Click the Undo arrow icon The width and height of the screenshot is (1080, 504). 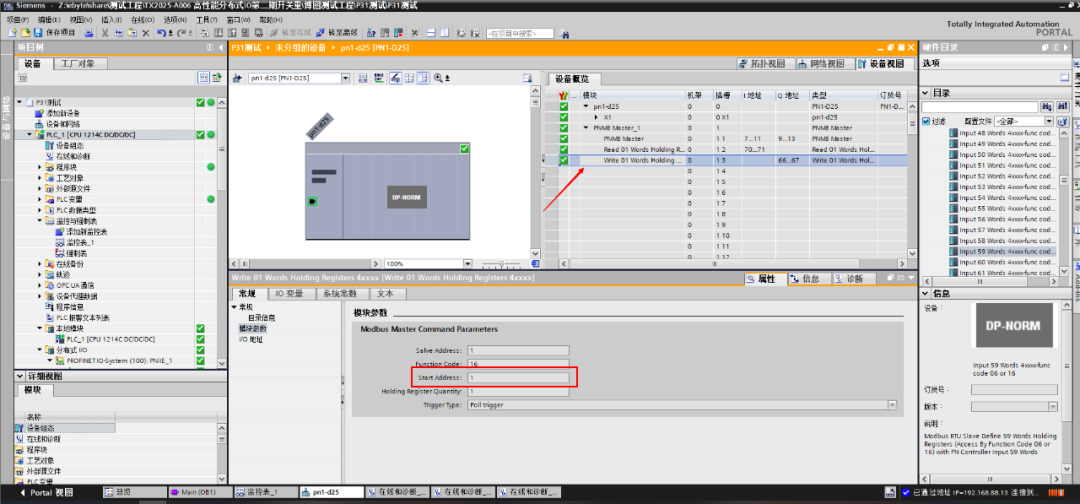[160, 33]
